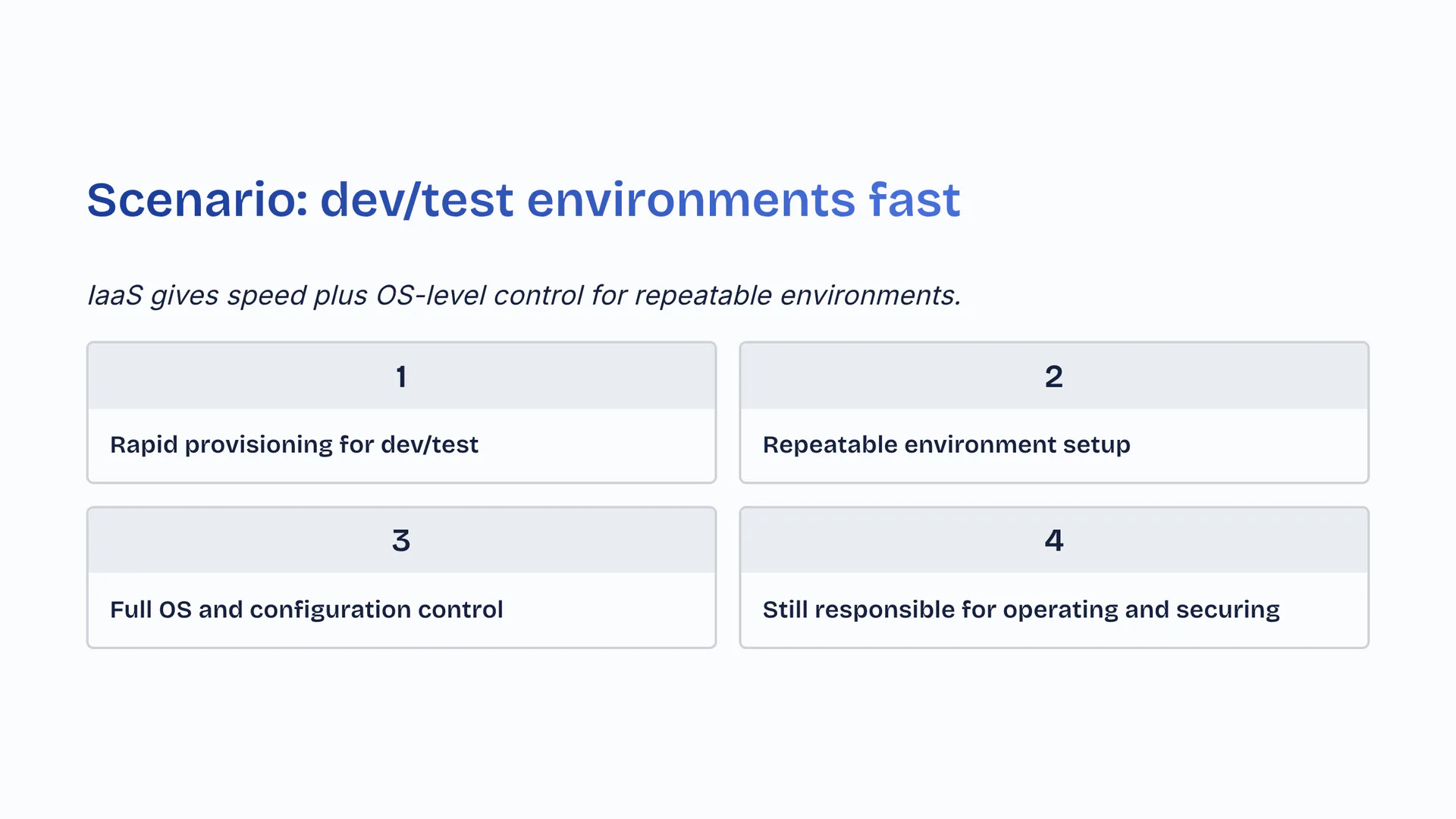
Task: Select the card header numbered 3
Action: coord(401,541)
